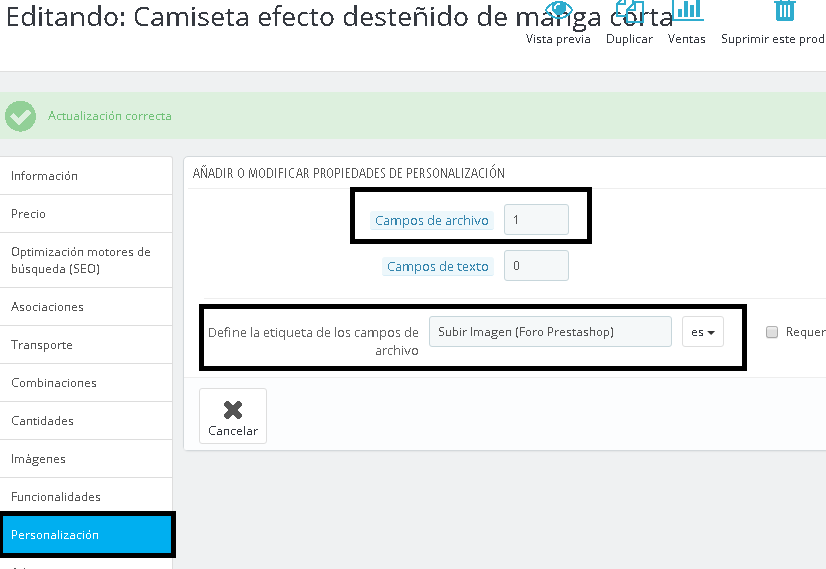Click the 'Actualización correcta' message
The image size is (826, 569).
[110, 116]
